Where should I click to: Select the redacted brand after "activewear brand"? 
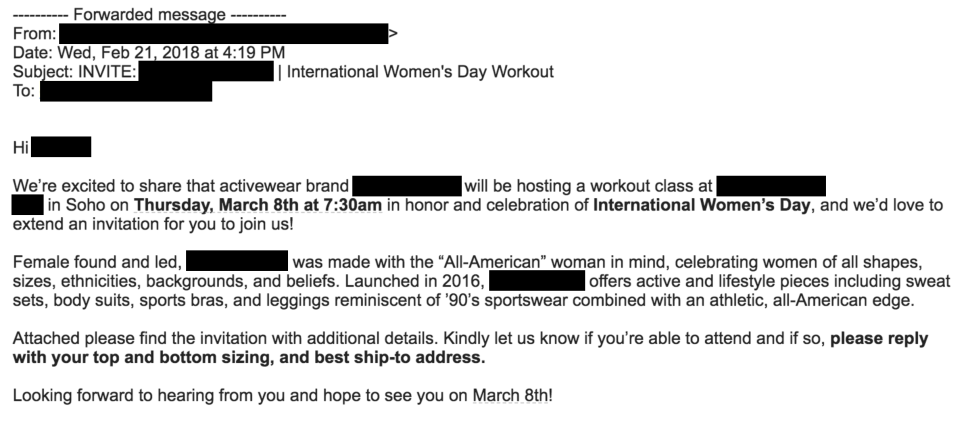407,186
